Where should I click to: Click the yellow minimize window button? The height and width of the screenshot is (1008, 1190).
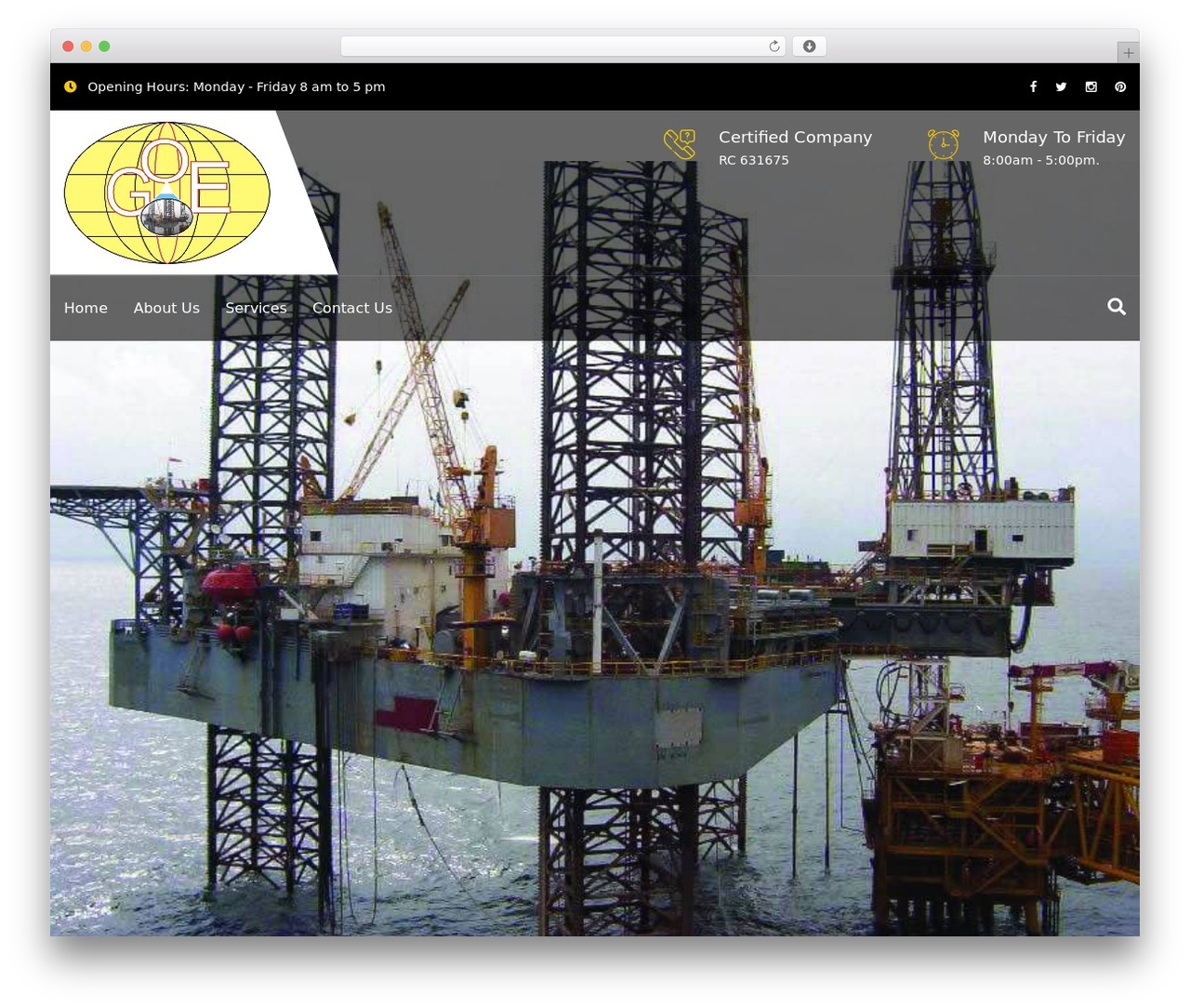pyautogui.click(x=86, y=46)
